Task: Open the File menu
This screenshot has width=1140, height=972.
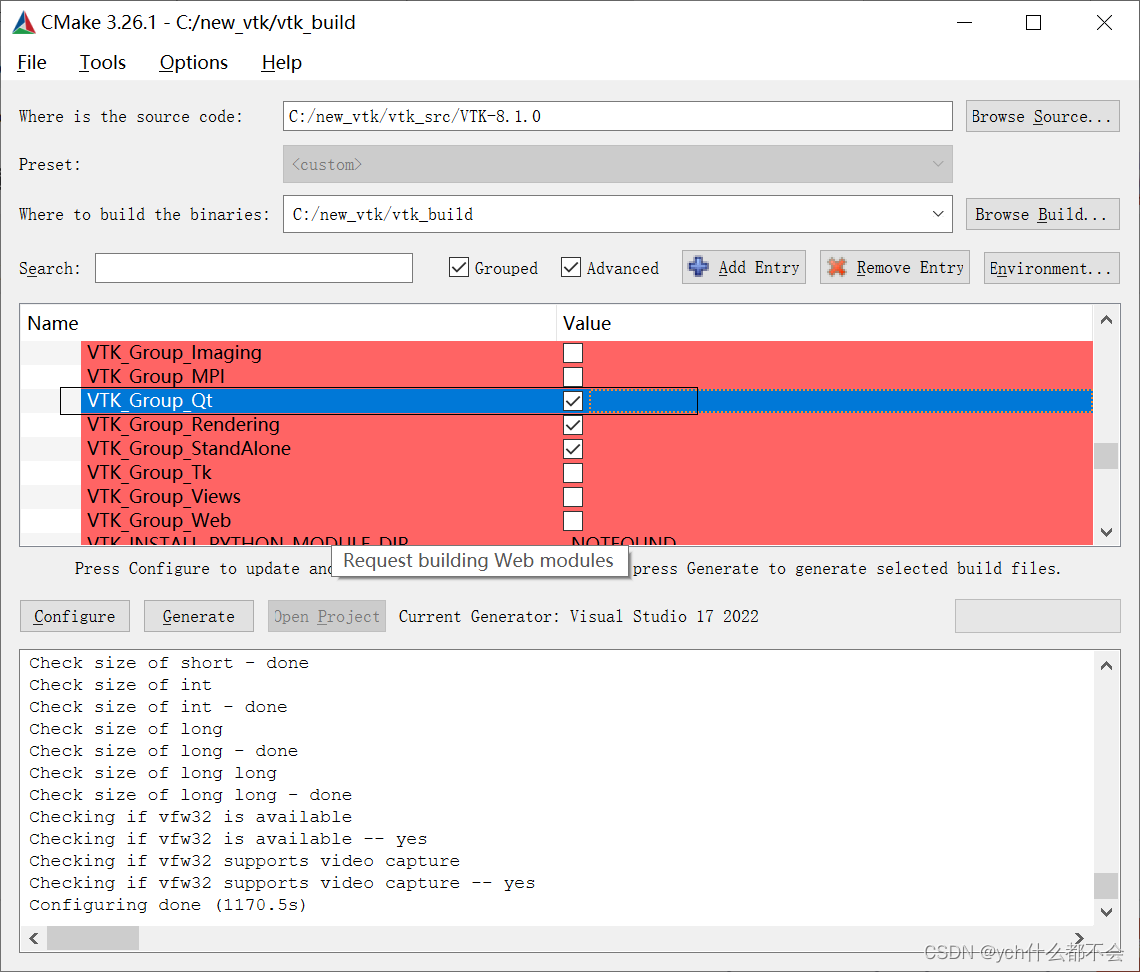Action: (x=31, y=62)
